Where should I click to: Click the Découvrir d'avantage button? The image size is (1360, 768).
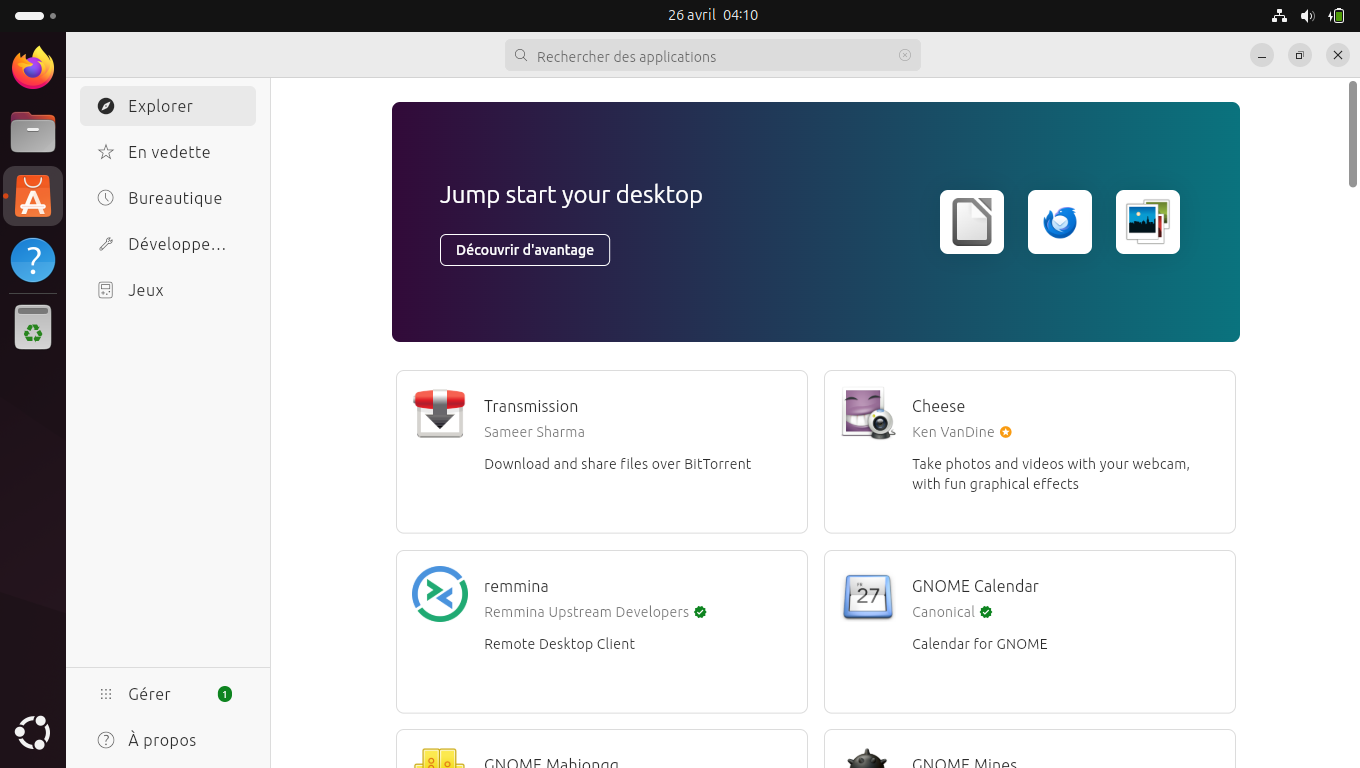click(x=525, y=250)
